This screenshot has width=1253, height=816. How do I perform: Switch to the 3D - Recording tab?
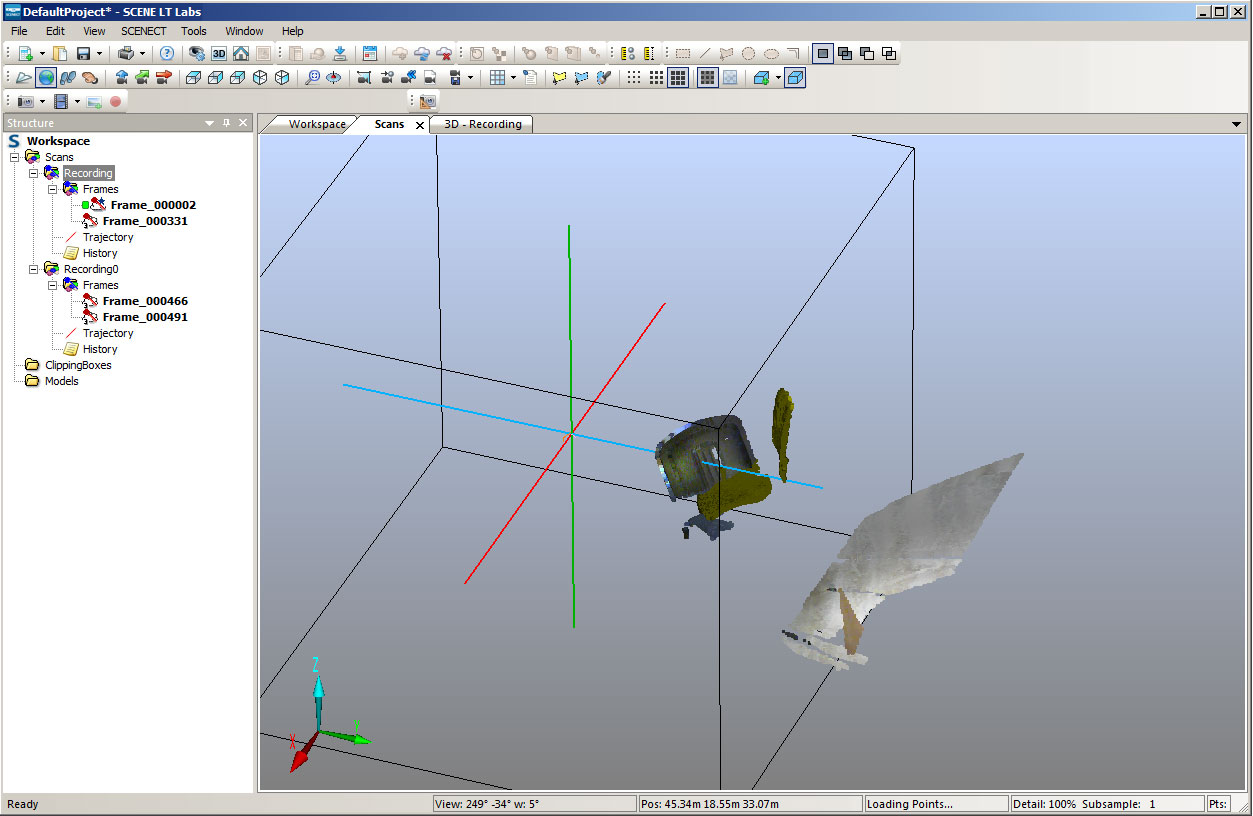(x=482, y=124)
